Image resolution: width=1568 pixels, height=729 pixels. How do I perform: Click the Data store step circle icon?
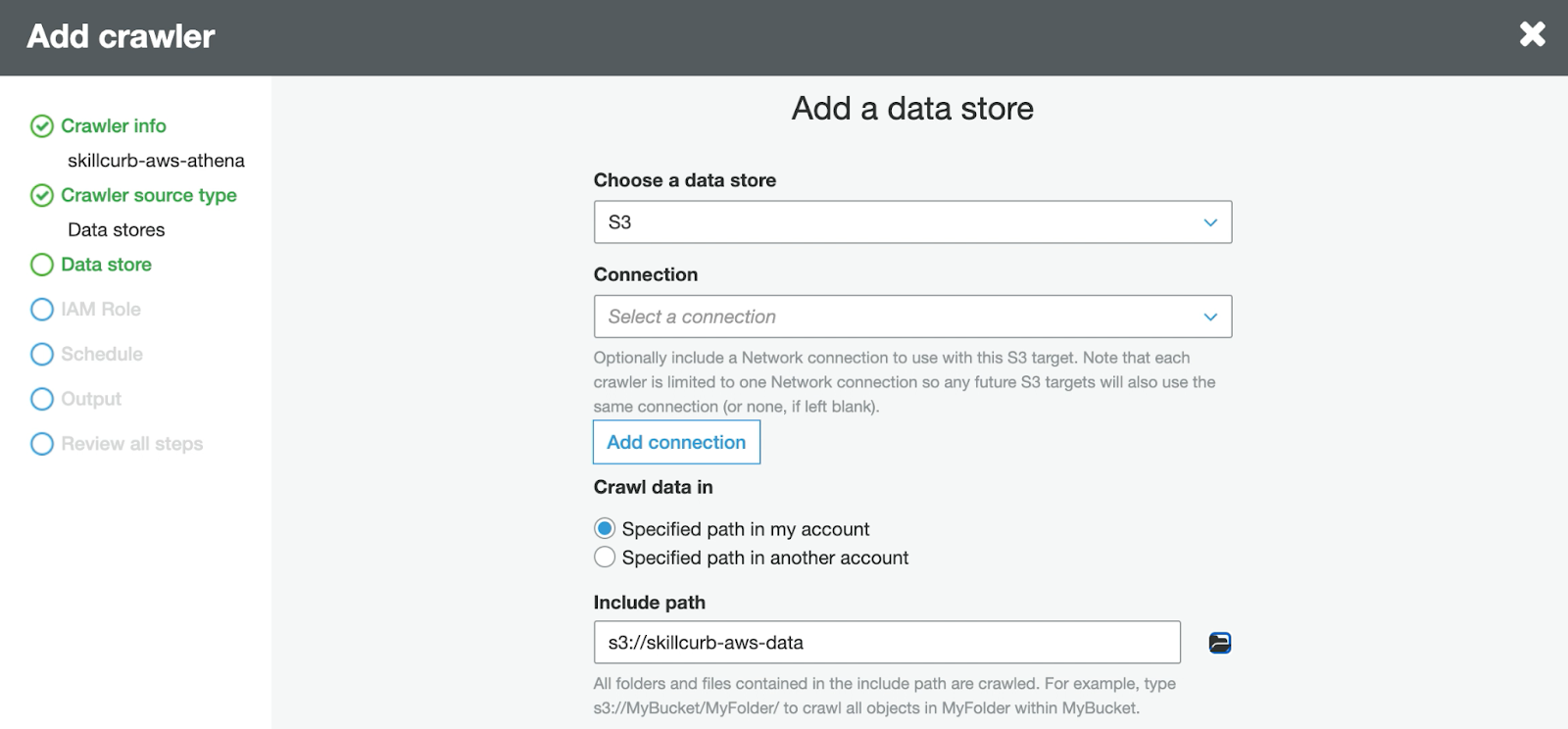pos(42,265)
